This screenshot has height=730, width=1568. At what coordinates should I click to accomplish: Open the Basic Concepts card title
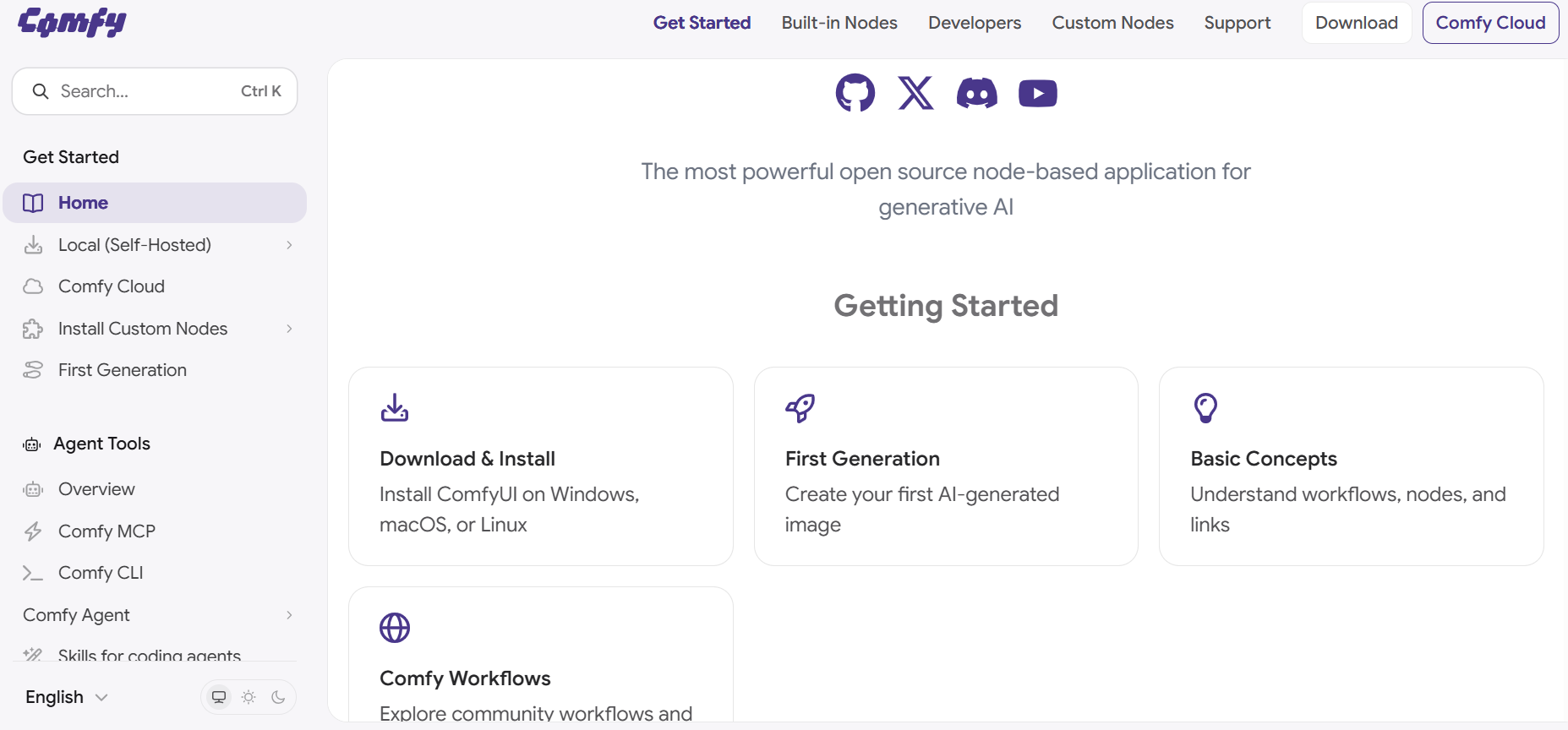click(1264, 459)
